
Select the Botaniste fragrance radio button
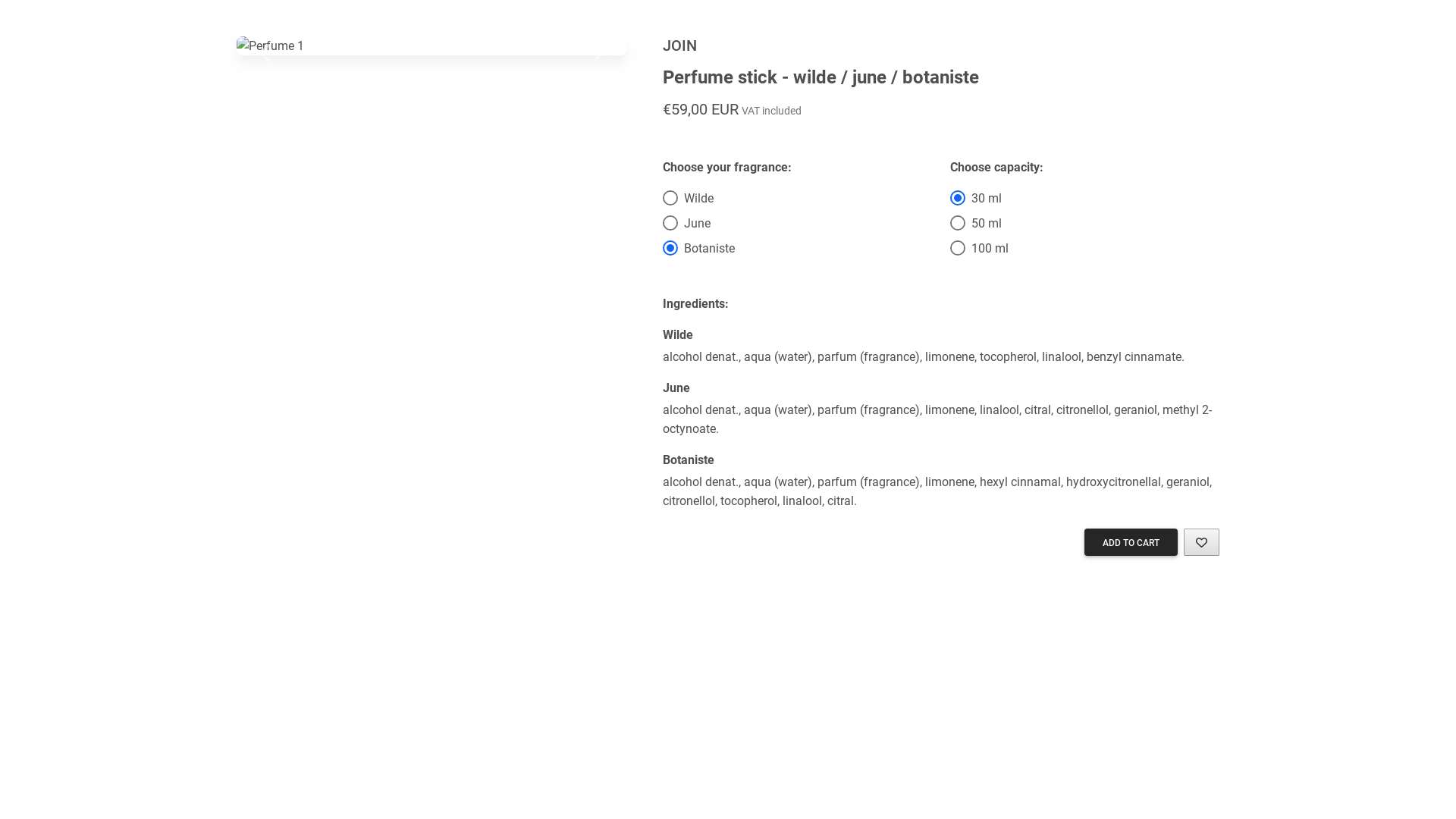pyautogui.click(x=670, y=248)
